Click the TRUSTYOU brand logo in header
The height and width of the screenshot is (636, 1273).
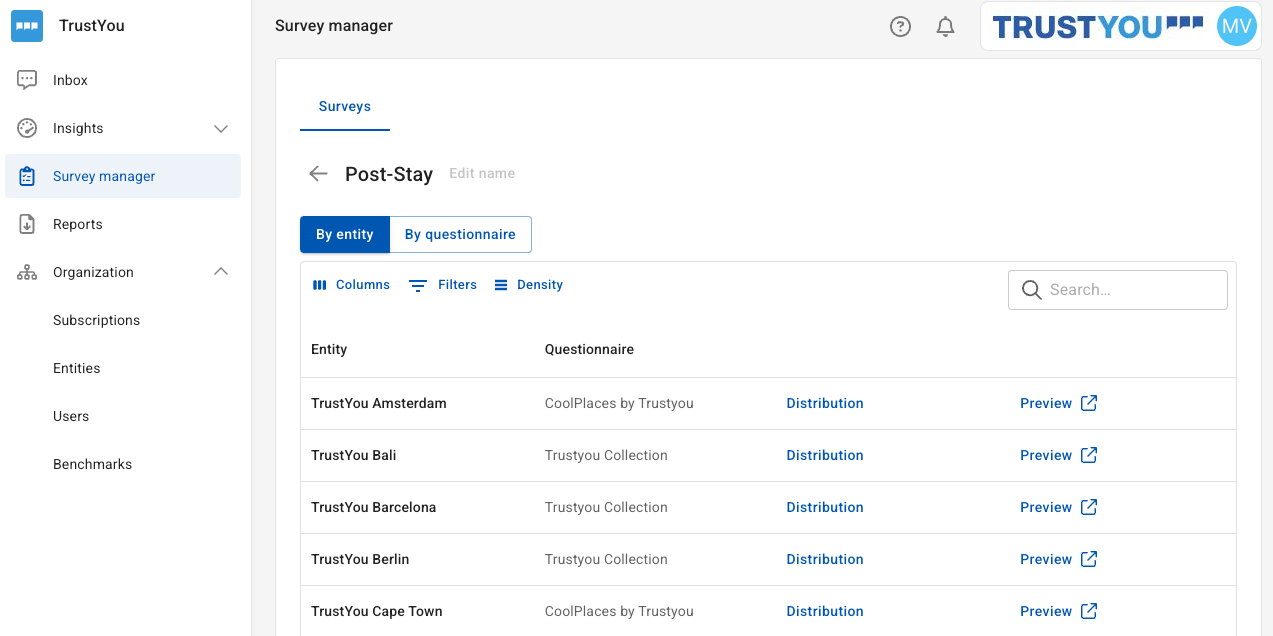point(1098,26)
